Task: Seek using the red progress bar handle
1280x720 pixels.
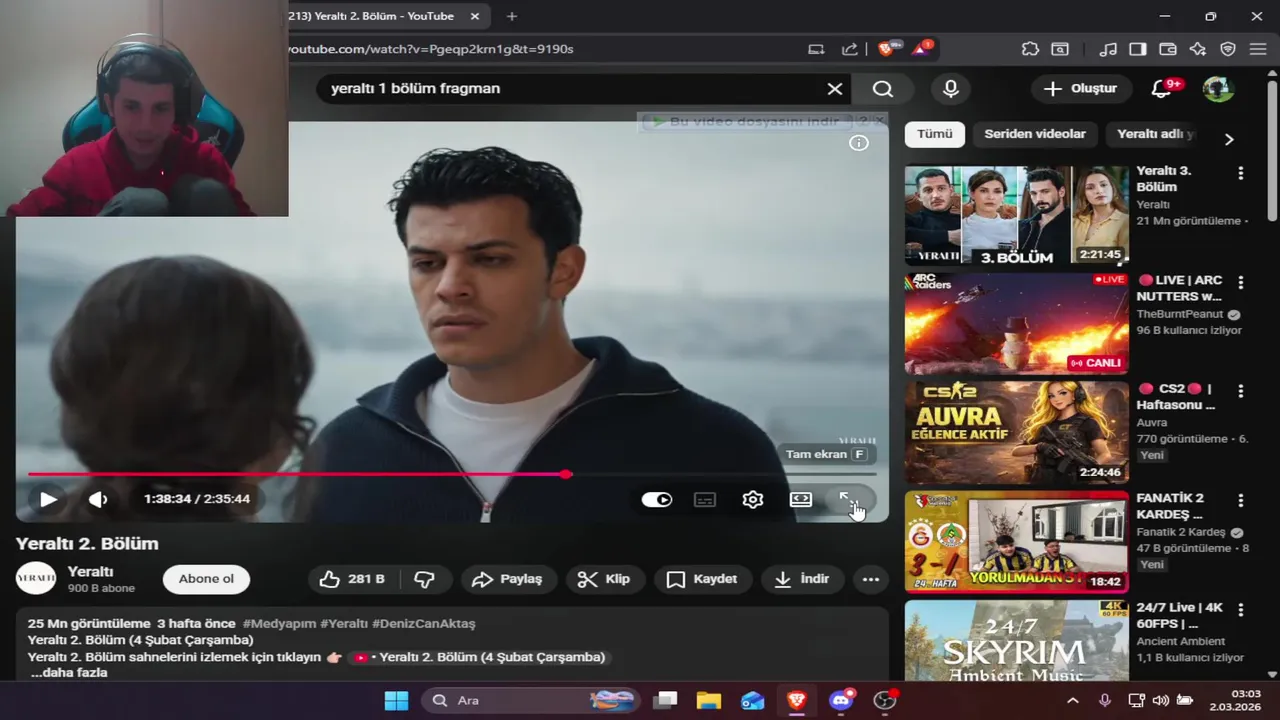Action: click(x=566, y=474)
